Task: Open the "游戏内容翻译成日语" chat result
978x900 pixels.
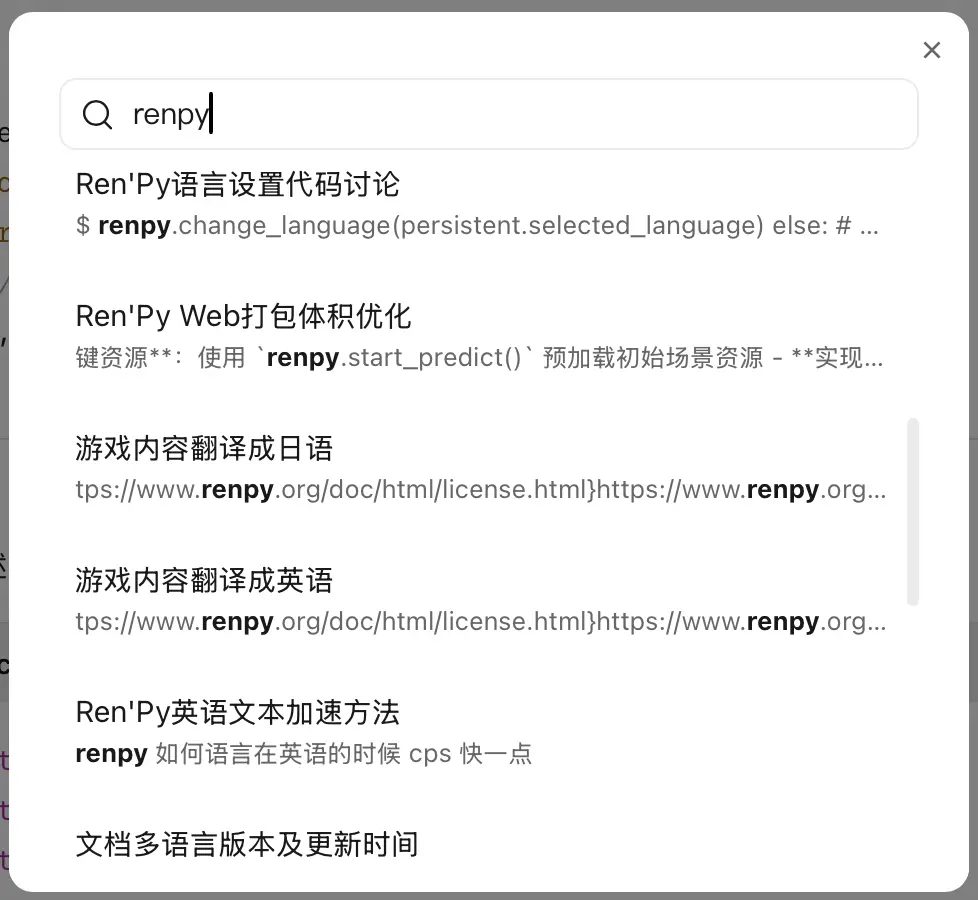Action: [x=204, y=448]
